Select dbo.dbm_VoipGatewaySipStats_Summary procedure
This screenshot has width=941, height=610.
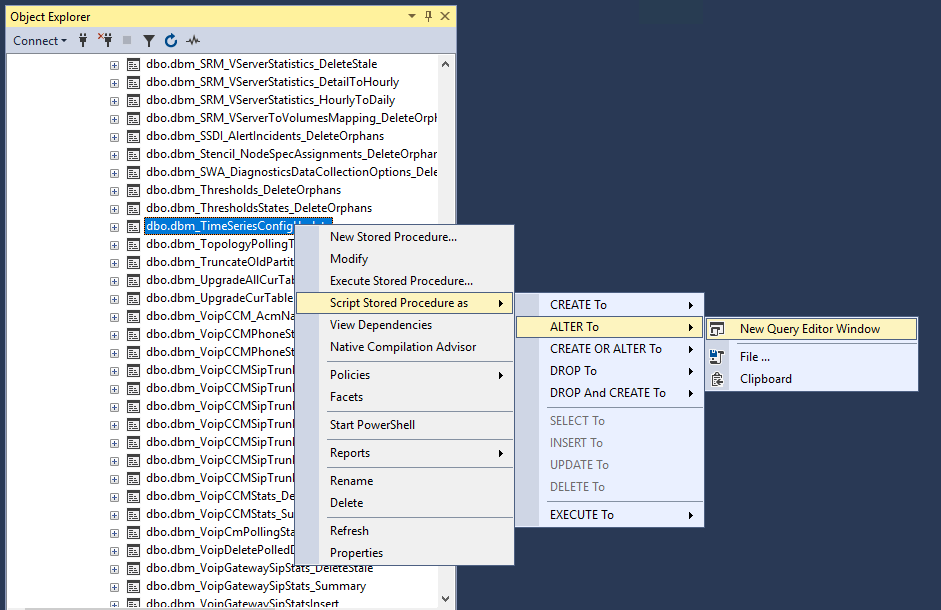click(256, 586)
